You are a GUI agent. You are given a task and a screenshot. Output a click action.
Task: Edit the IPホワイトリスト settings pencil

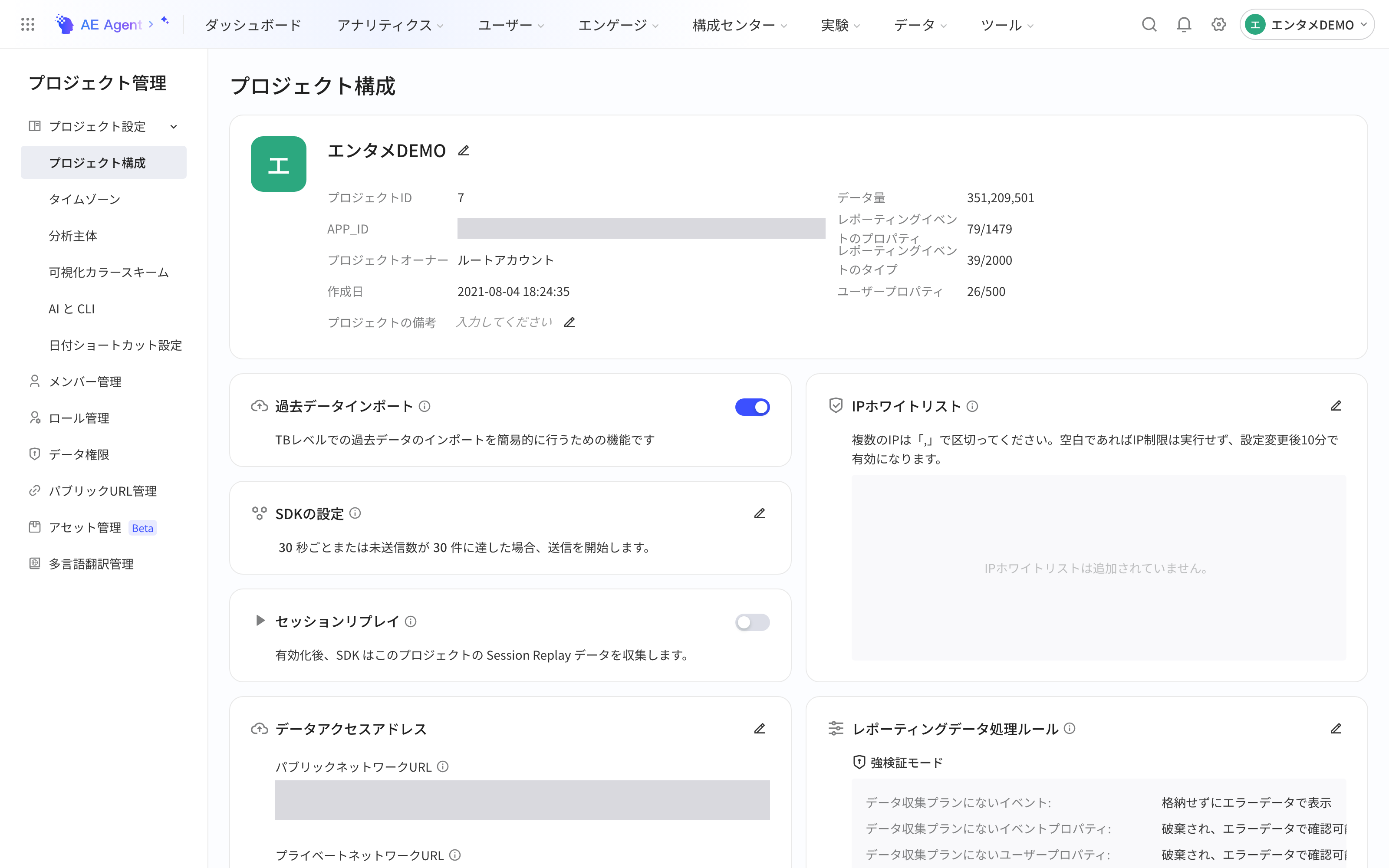1336,406
